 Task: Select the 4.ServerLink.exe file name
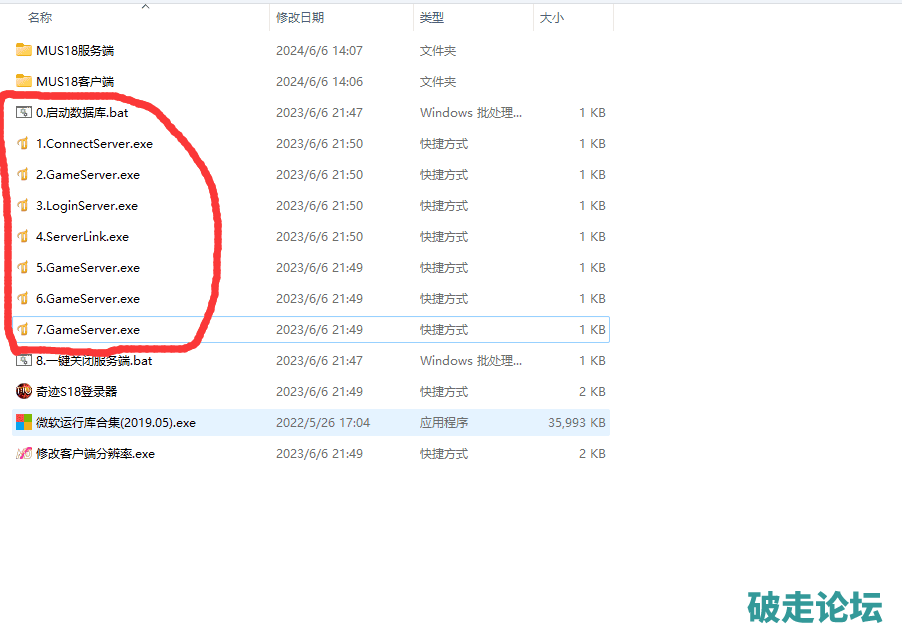pyautogui.click(x=82, y=237)
